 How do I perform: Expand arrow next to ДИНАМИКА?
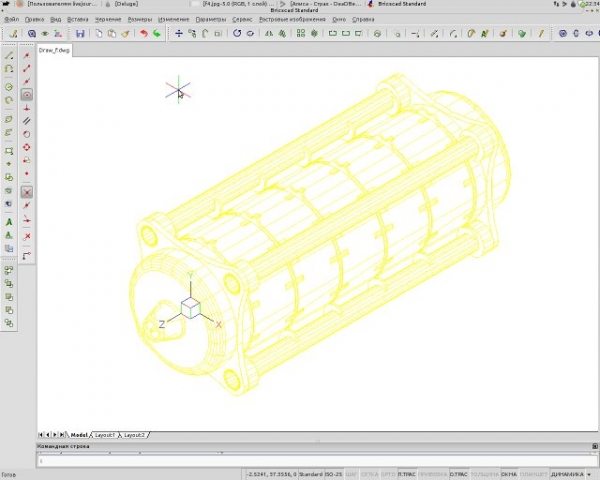[590, 474]
